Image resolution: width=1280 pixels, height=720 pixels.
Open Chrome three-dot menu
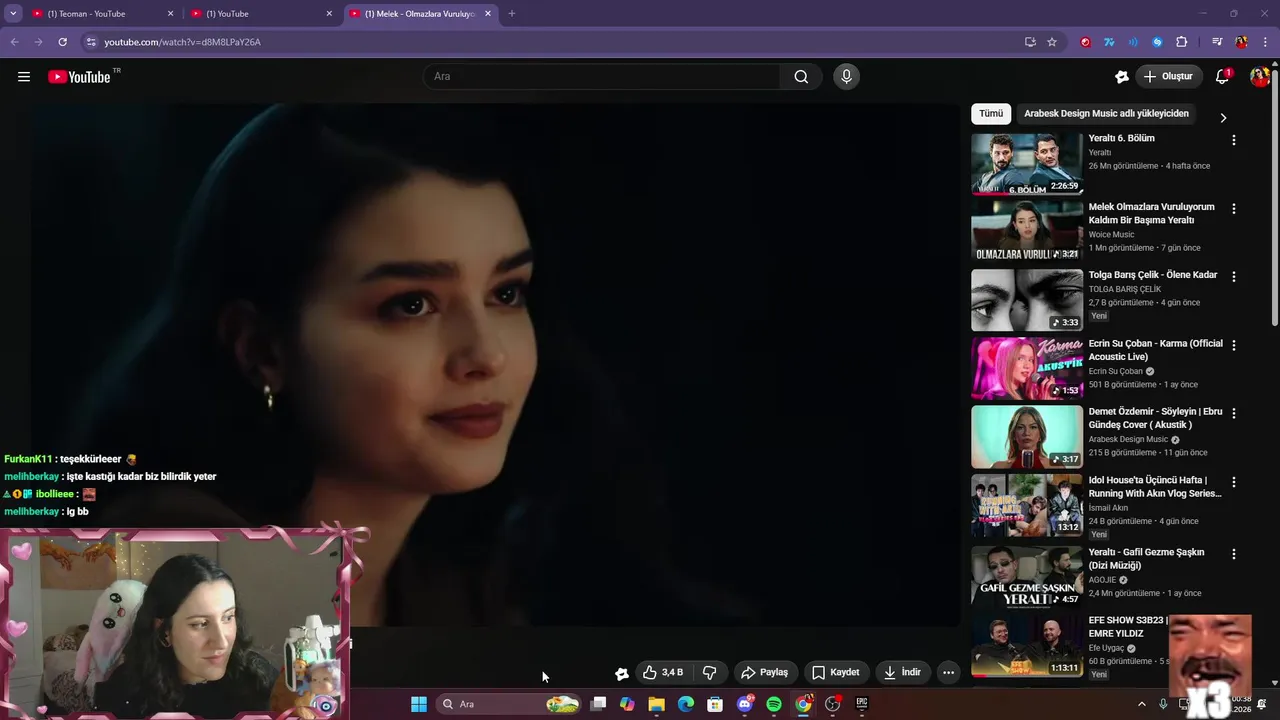click(x=1266, y=42)
